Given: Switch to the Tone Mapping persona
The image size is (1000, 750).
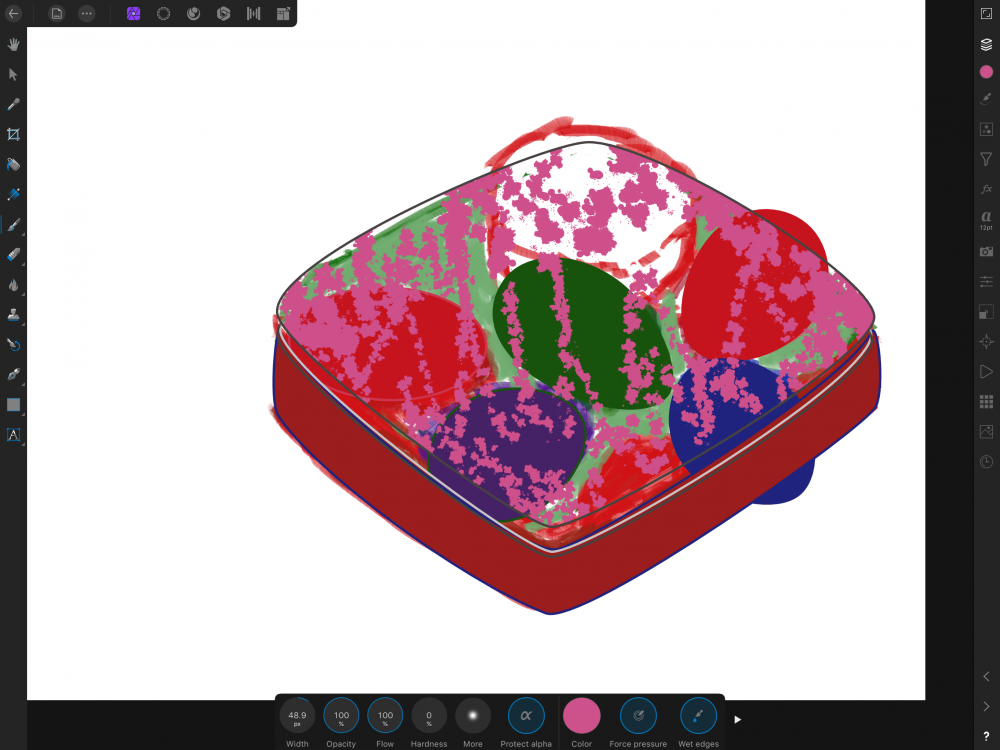Looking at the screenshot, I should click(253, 13).
